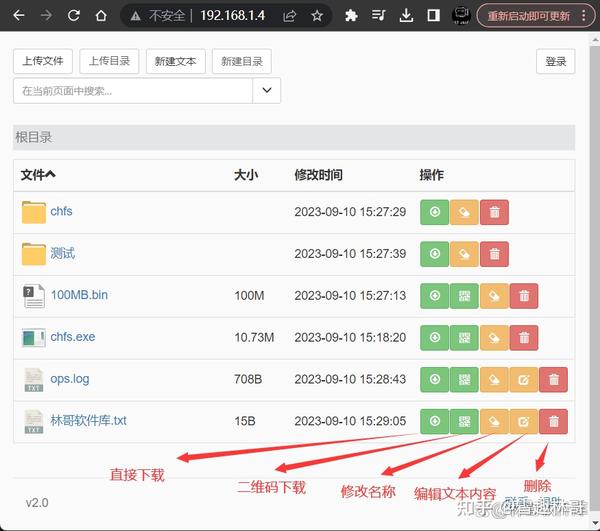The image size is (600, 531).
Task: Share this page from address bar
Action: click(x=290, y=16)
